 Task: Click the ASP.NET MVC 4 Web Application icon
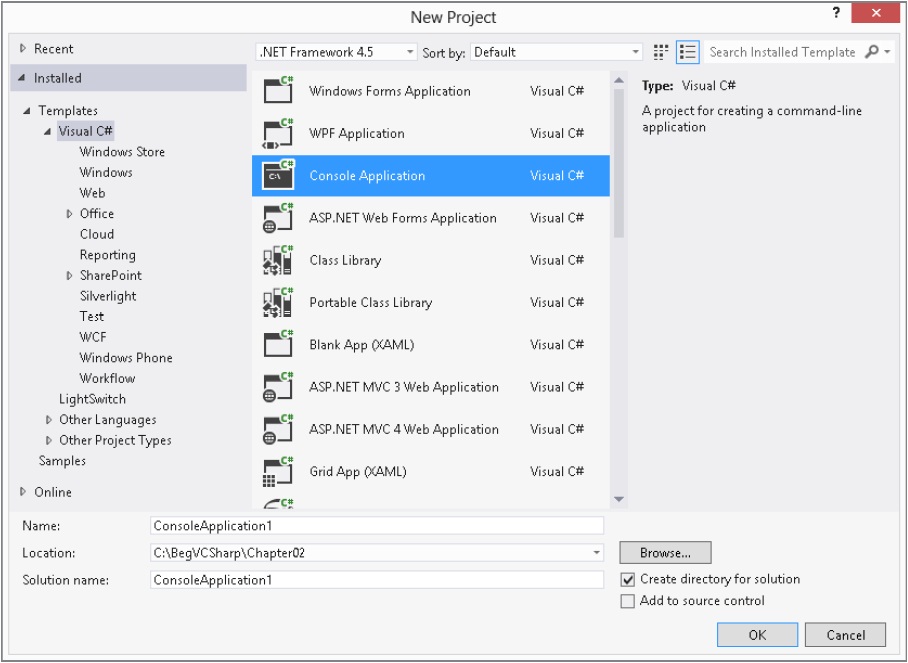pos(279,429)
